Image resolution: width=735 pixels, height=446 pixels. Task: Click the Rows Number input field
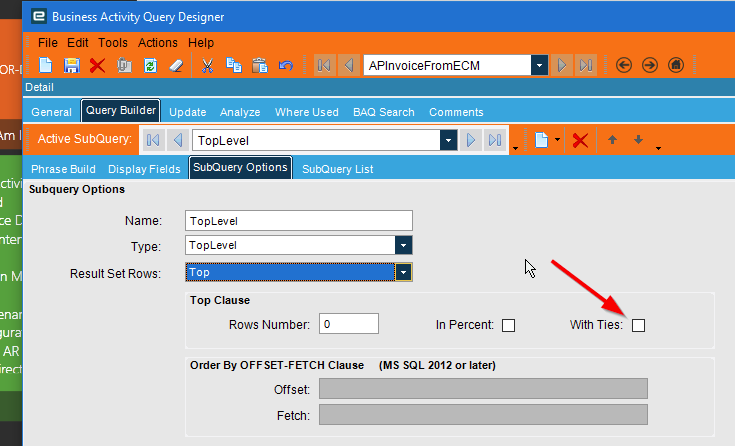tap(349, 324)
